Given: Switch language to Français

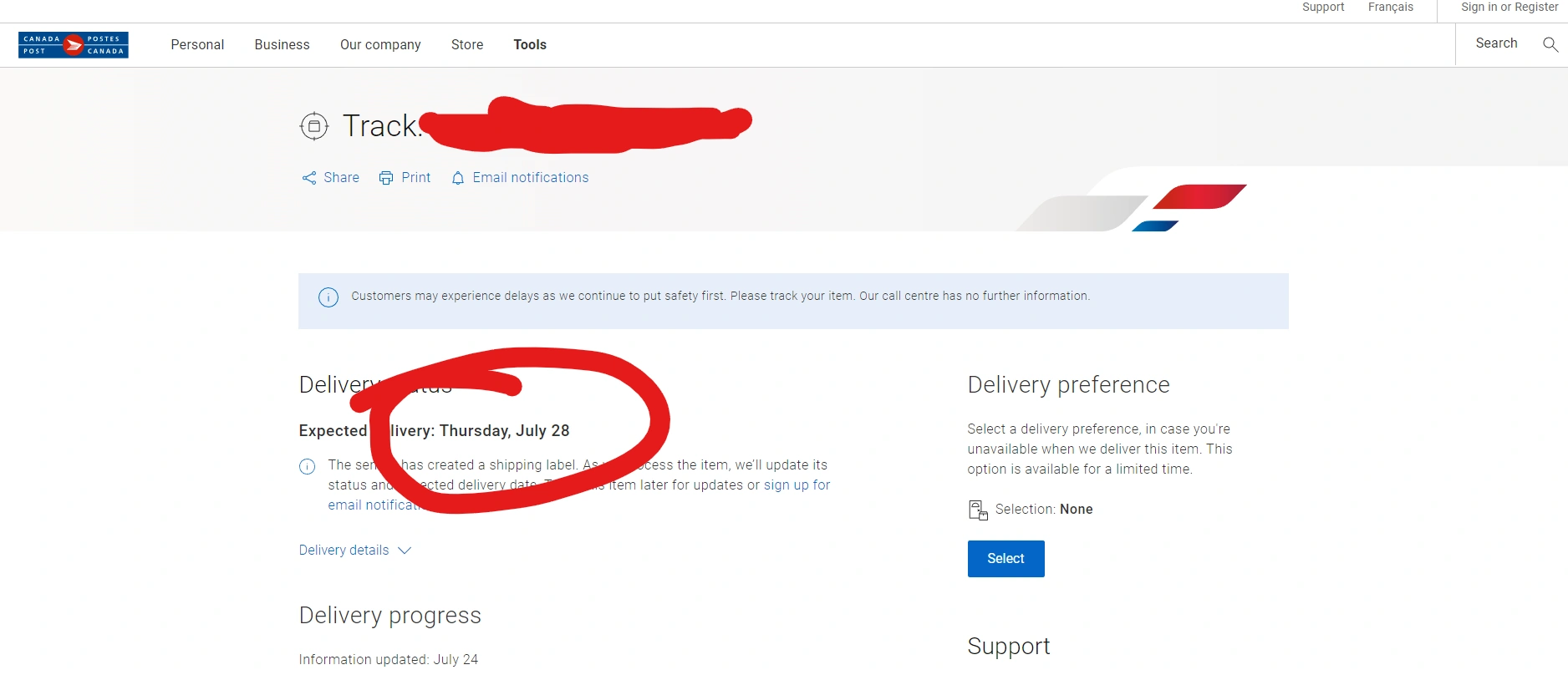Looking at the screenshot, I should pyautogui.click(x=1391, y=7).
